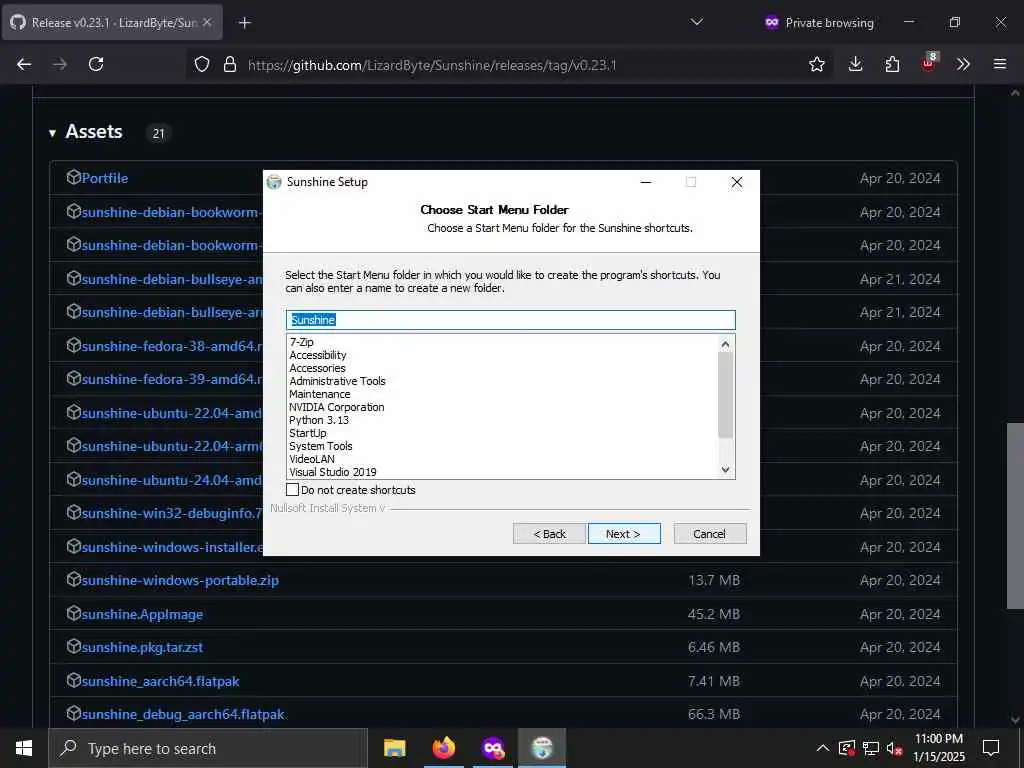Click the folder list scroll up arrow
Viewport: 1024px width, 768px height.
(x=726, y=344)
